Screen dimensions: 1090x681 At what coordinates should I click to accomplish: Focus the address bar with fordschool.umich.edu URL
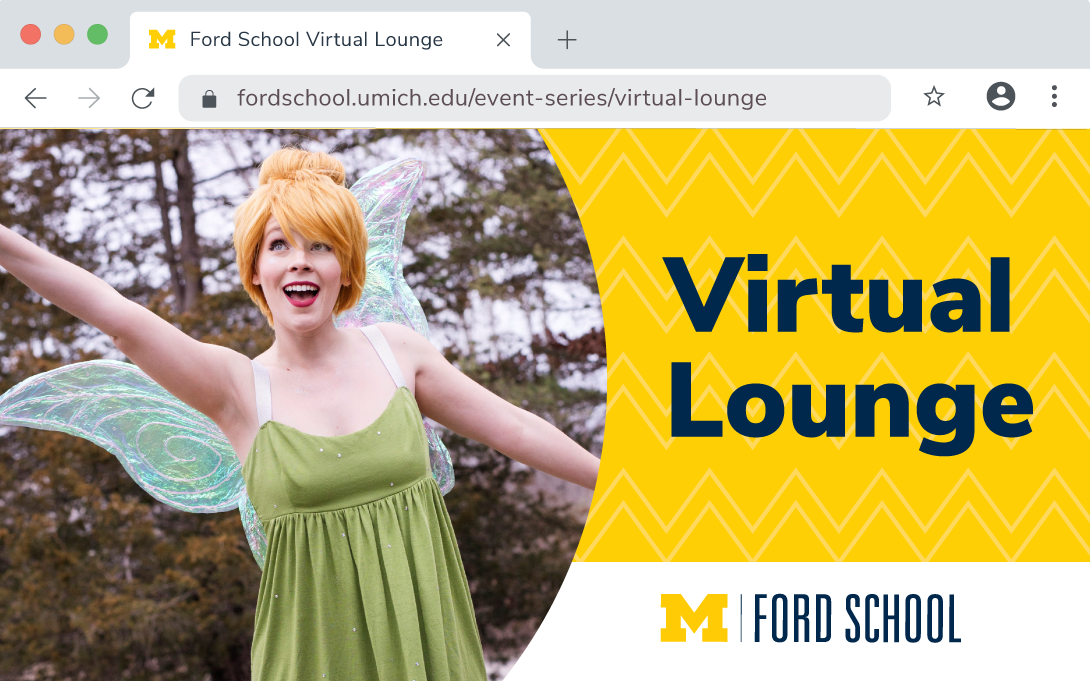pyautogui.click(x=535, y=98)
